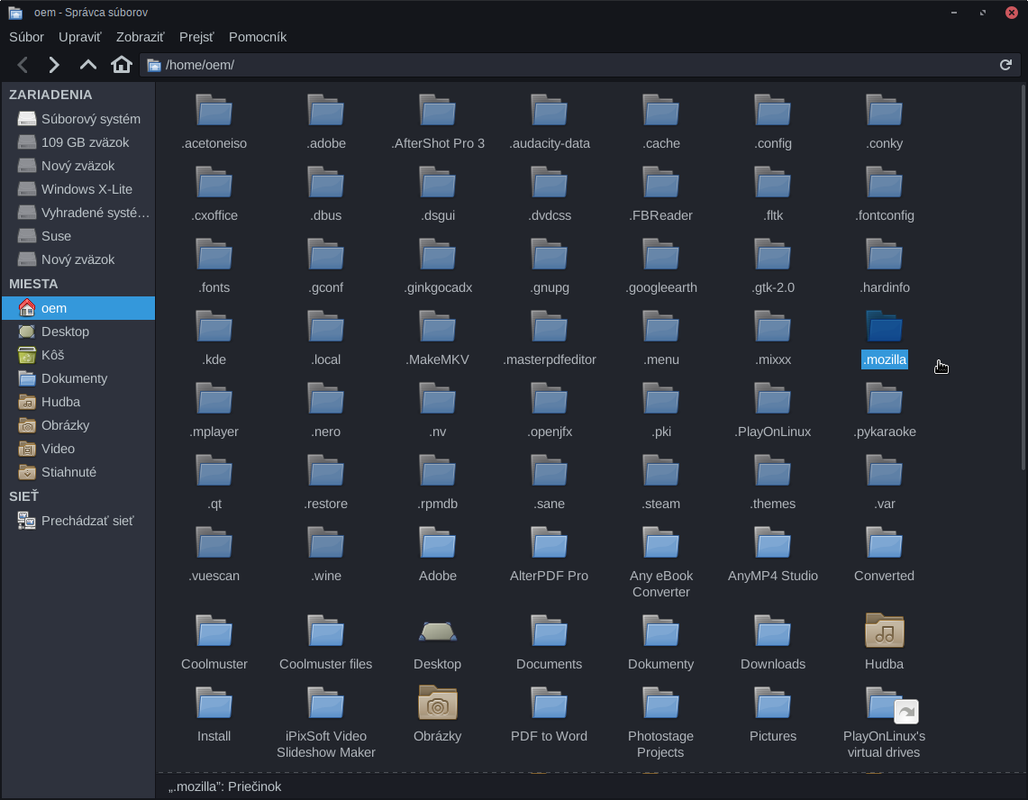Select the .config folder icon
Viewport: 1028px width, 800px height.
773,110
